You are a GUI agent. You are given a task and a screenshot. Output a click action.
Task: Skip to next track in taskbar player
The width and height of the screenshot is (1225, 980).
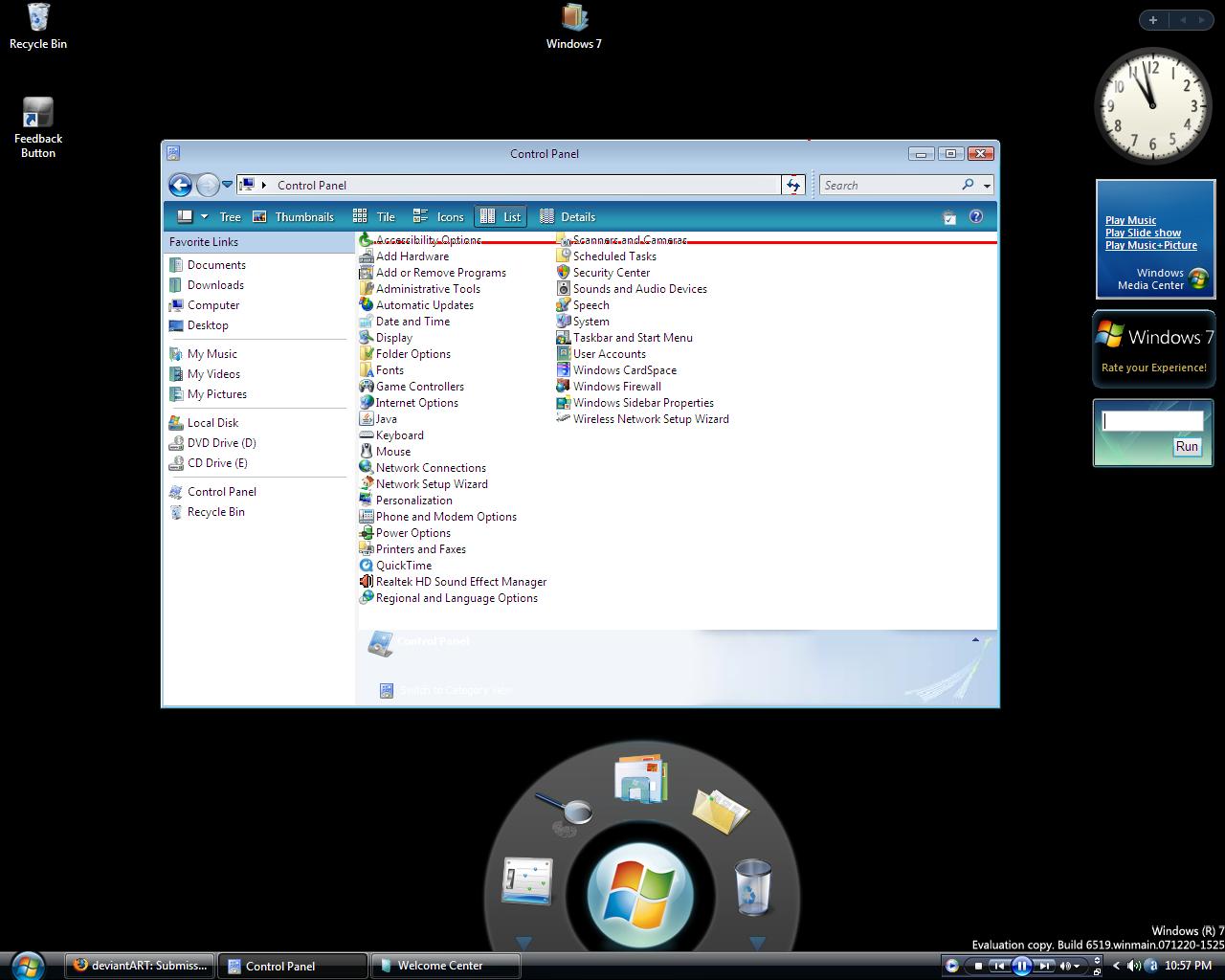[1044, 966]
